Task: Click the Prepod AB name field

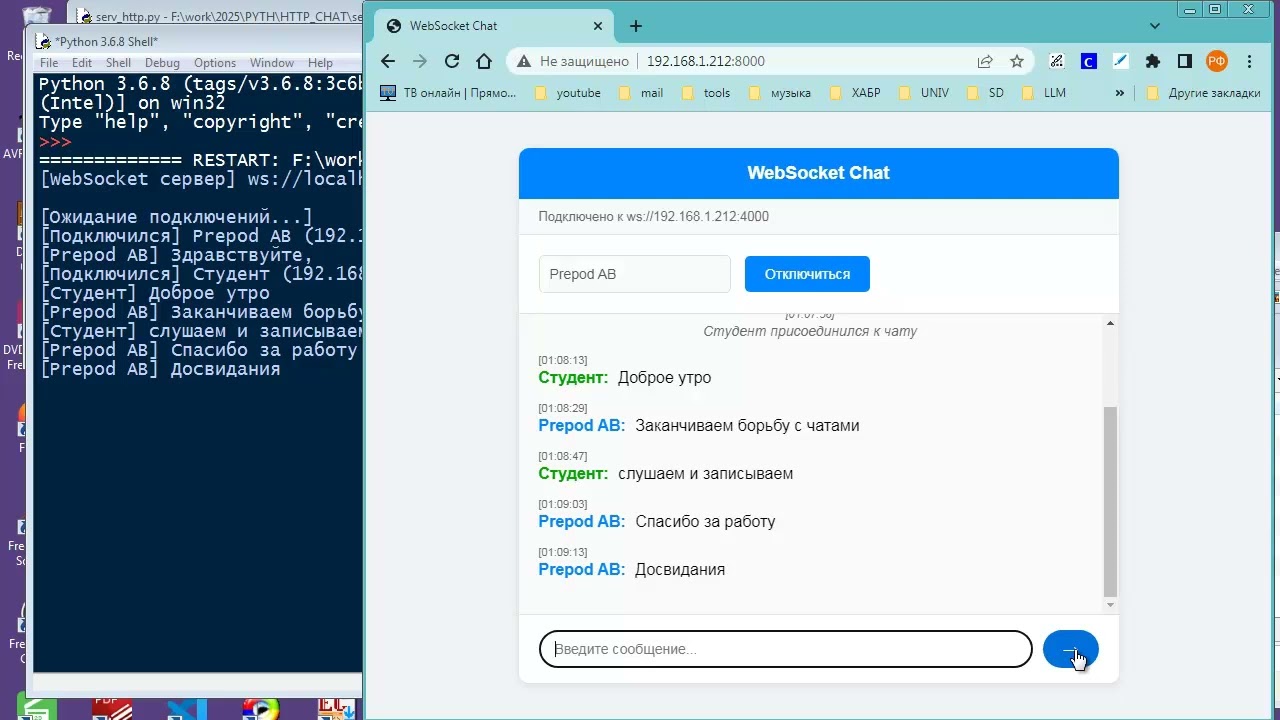Action: (x=635, y=274)
